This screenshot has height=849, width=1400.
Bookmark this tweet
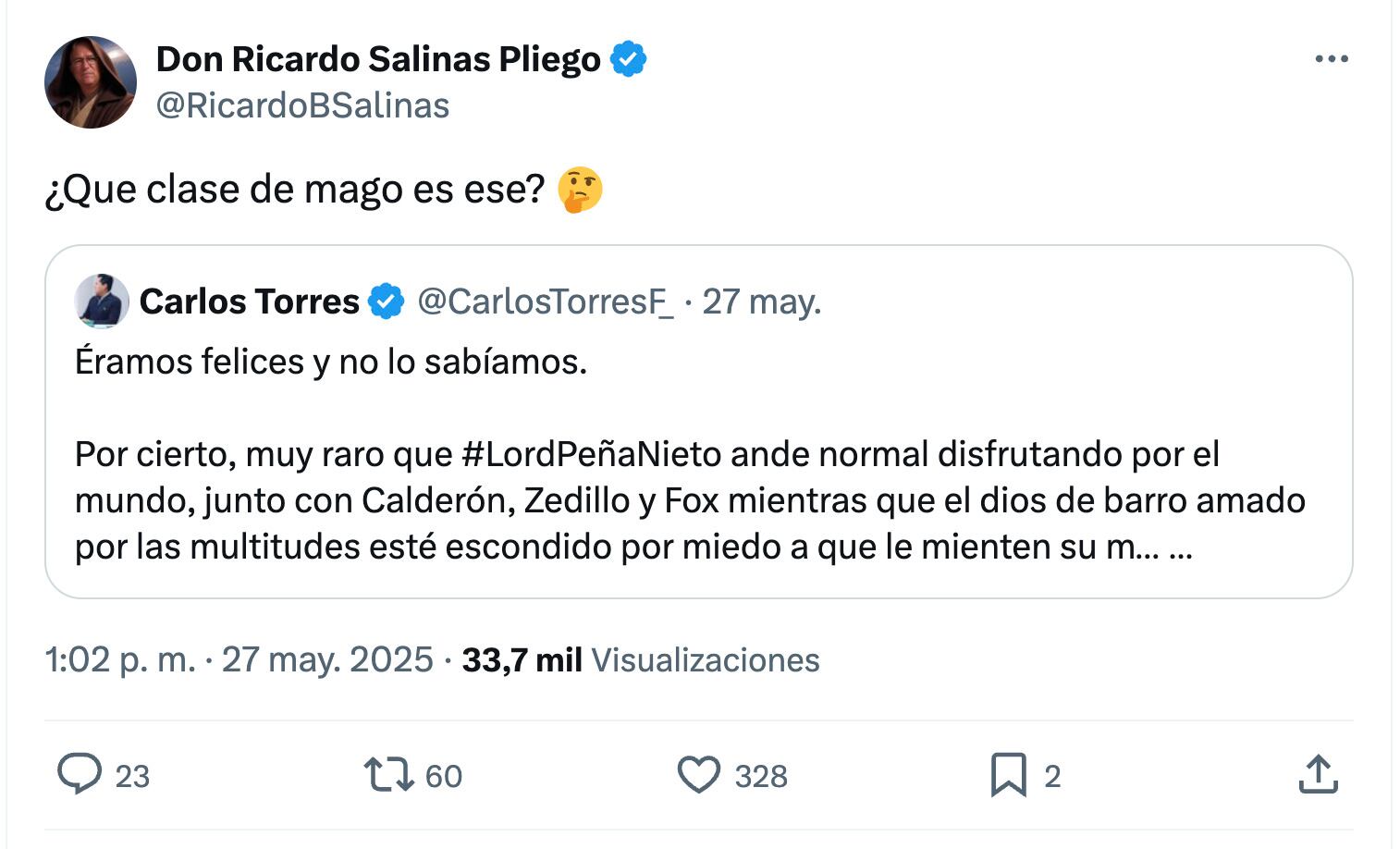point(1008,775)
